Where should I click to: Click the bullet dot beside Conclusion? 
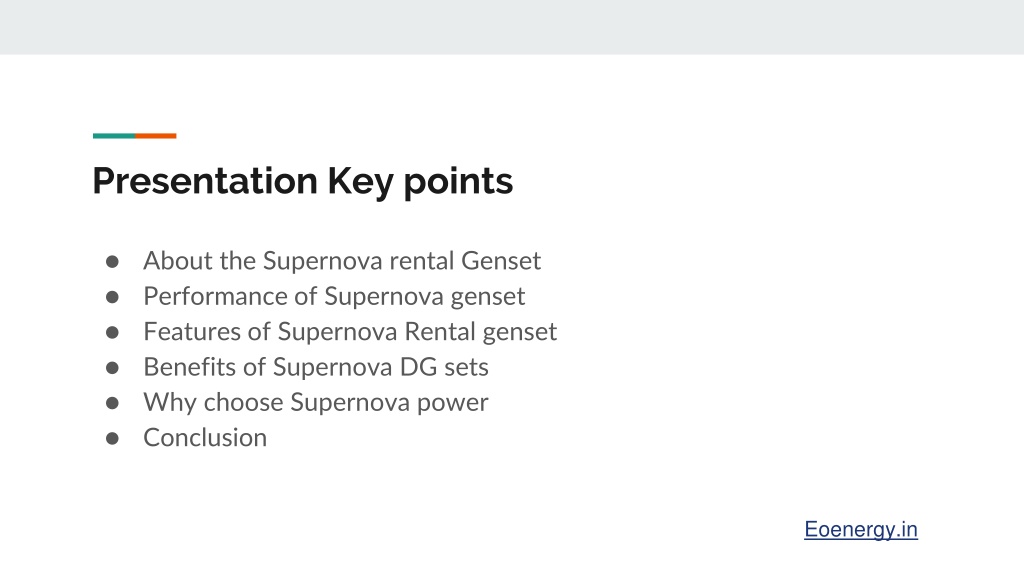click(112, 438)
